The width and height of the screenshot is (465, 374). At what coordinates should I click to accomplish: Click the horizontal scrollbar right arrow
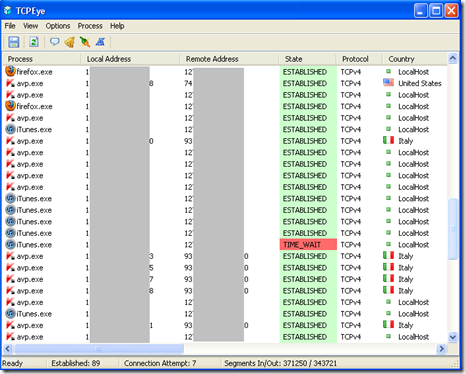pyautogui.click(x=442, y=349)
